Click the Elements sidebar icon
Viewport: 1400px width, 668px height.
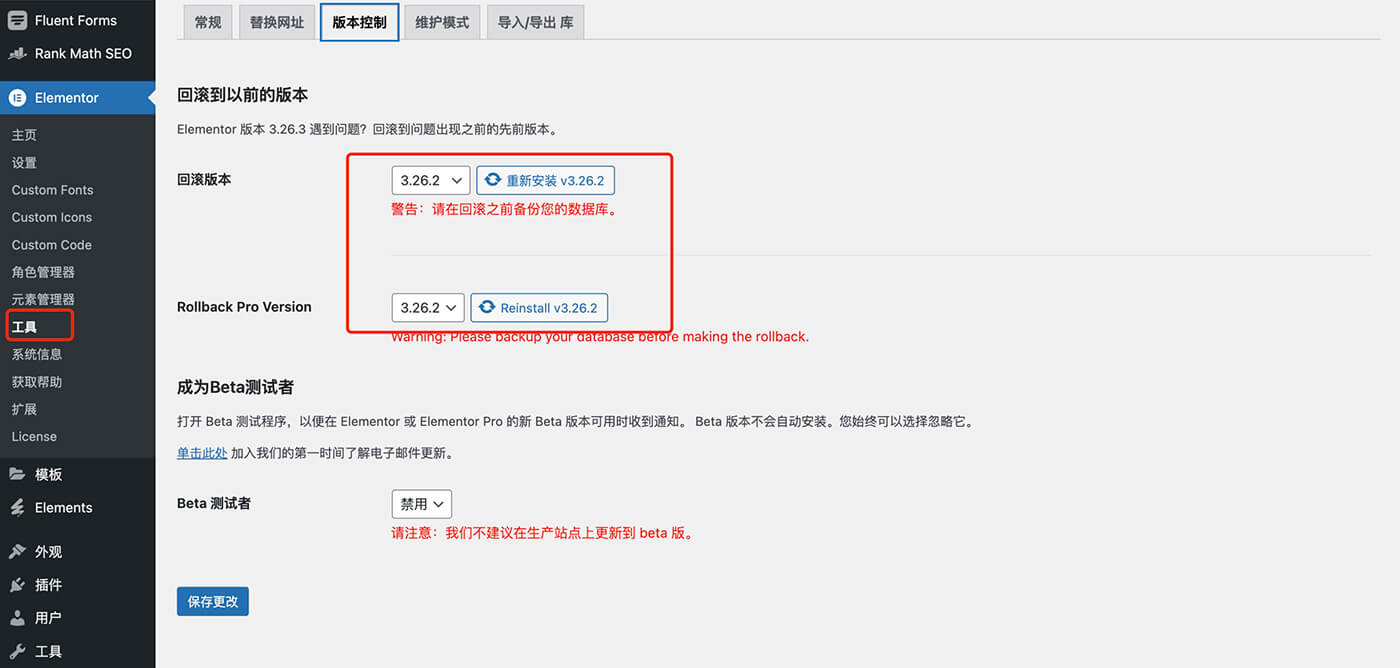tap(17, 508)
